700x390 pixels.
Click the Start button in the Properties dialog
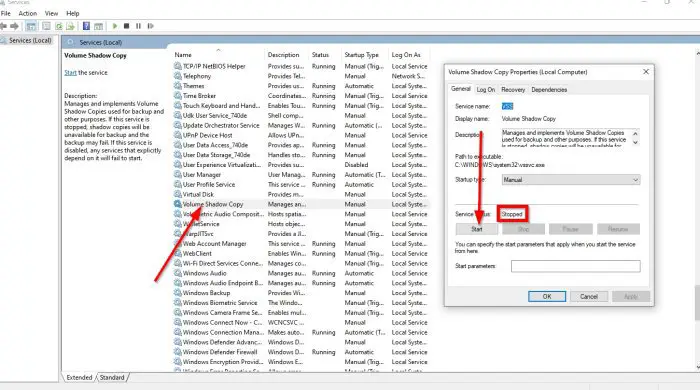(x=477, y=229)
